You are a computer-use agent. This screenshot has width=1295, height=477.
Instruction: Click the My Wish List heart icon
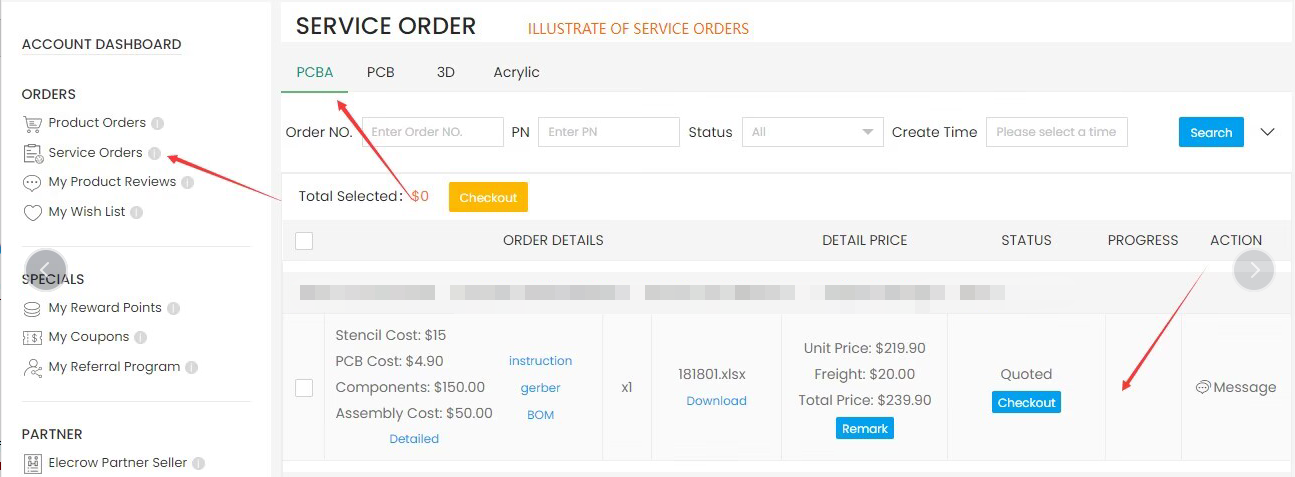[32, 213]
